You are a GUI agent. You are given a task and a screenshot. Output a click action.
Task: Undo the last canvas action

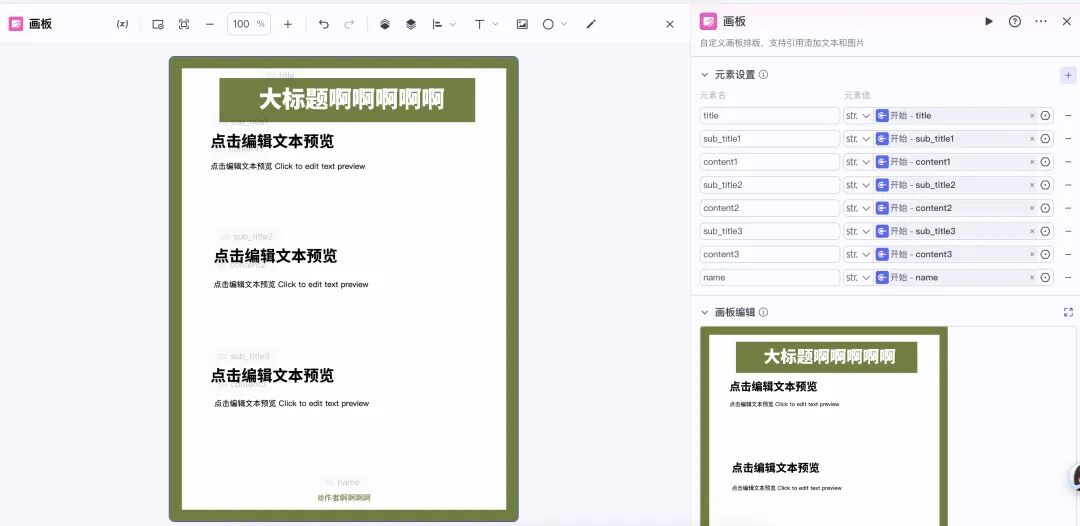coord(324,24)
